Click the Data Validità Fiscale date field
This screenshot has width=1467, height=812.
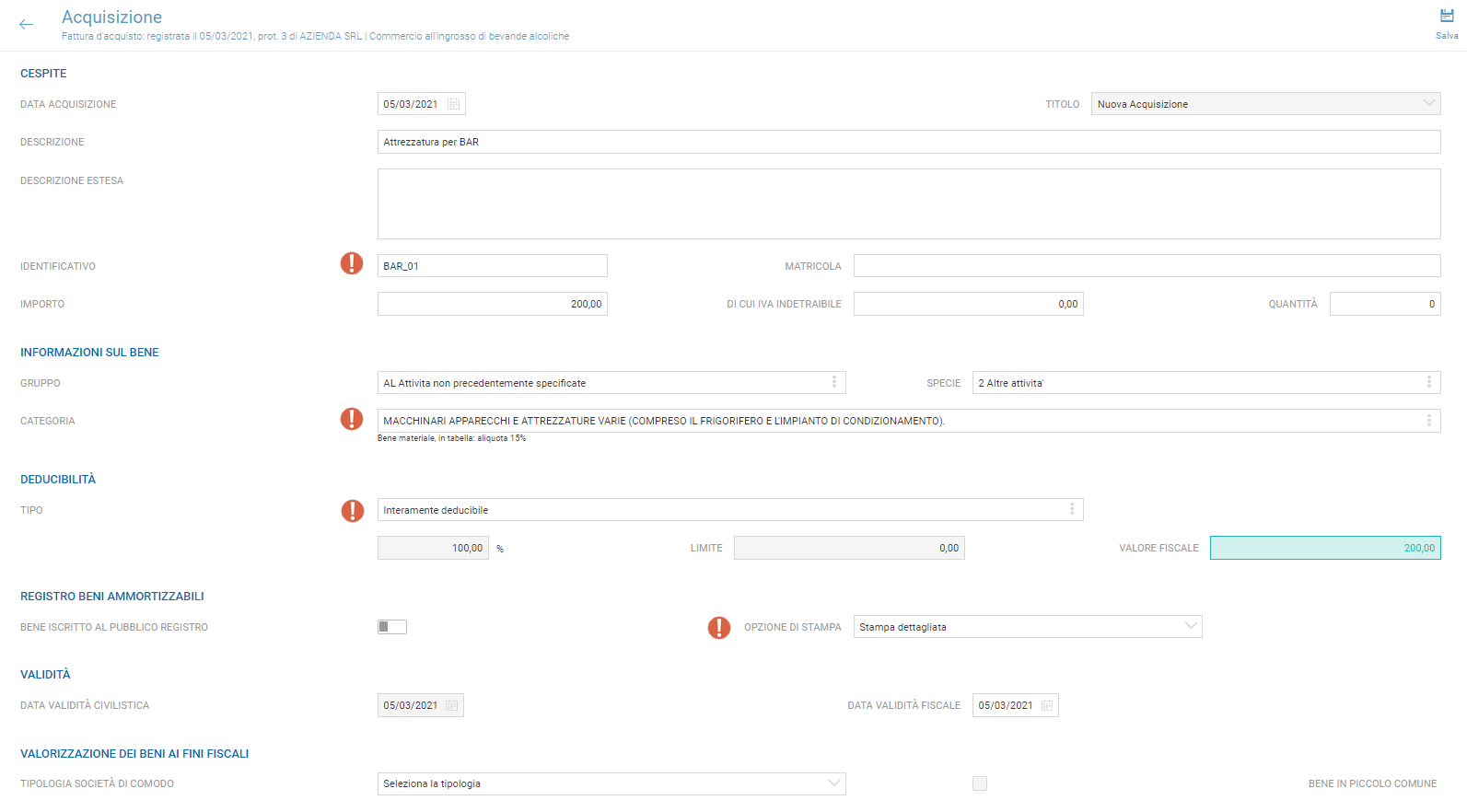pyautogui.click(x=1016, y=705)
